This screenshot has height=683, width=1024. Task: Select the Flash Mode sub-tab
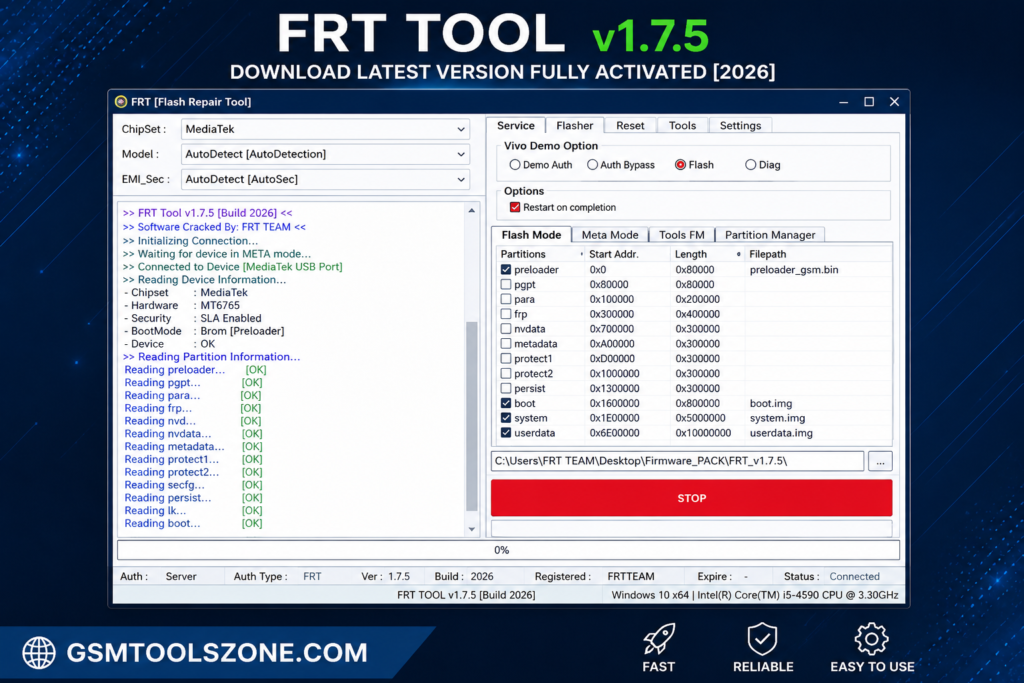531,234
